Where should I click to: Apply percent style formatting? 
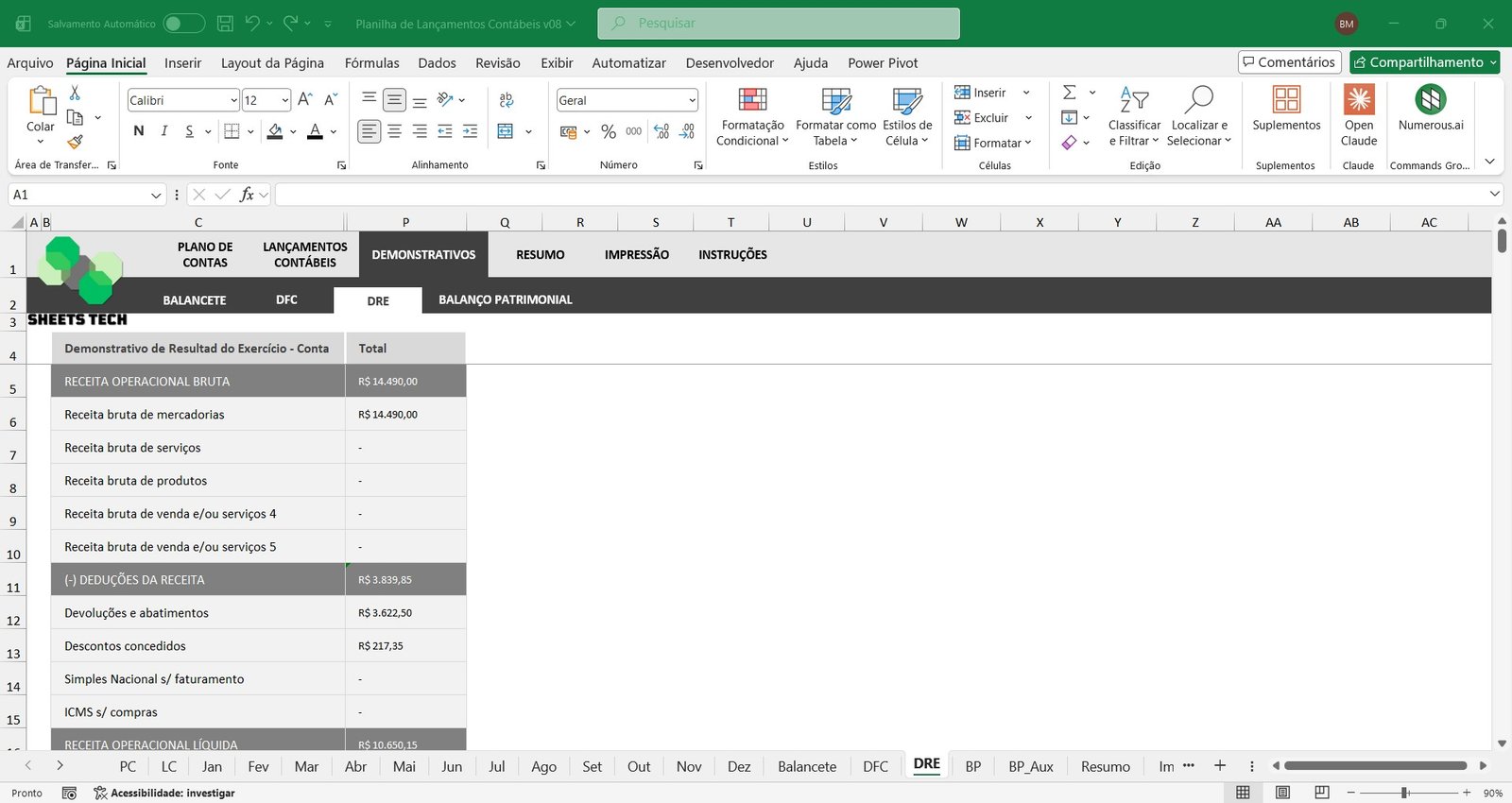pos(609,132)
